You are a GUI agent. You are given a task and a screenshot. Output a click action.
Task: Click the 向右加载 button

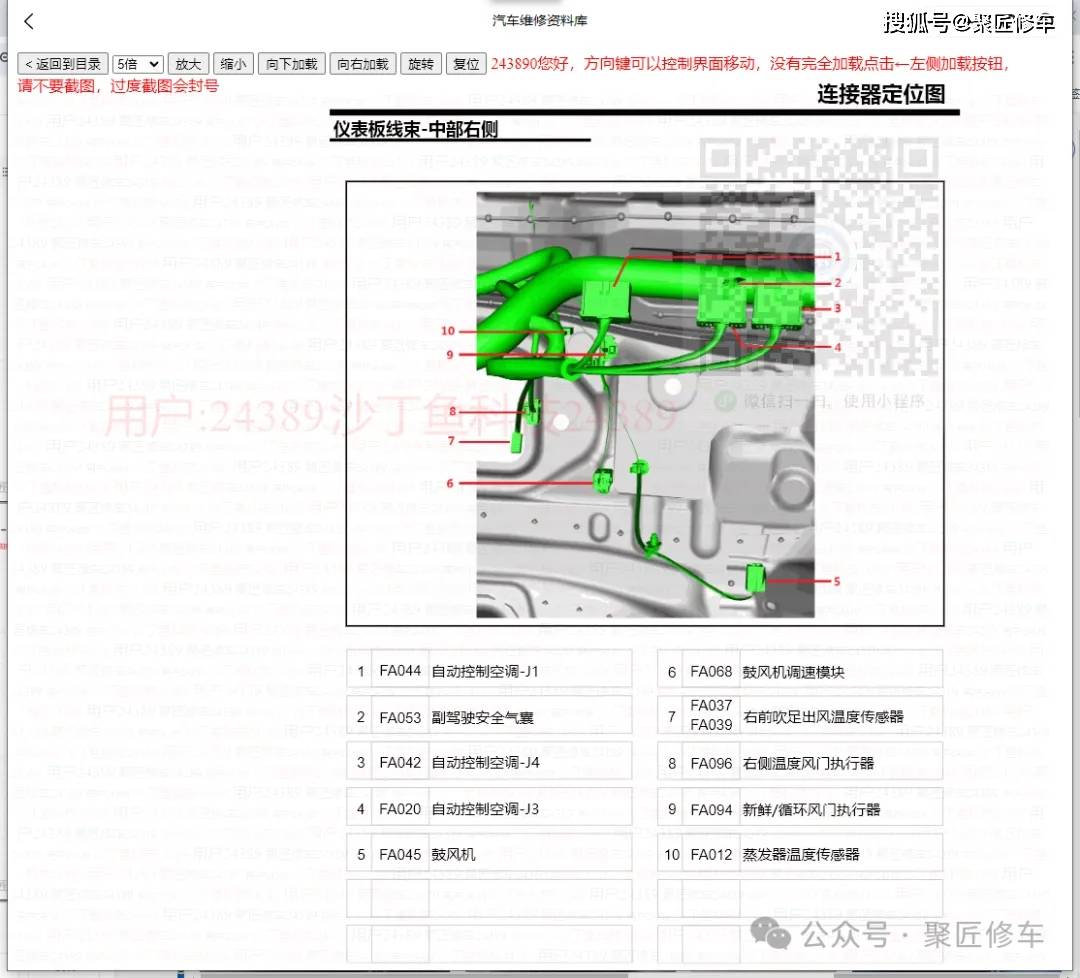pos(363,64)
